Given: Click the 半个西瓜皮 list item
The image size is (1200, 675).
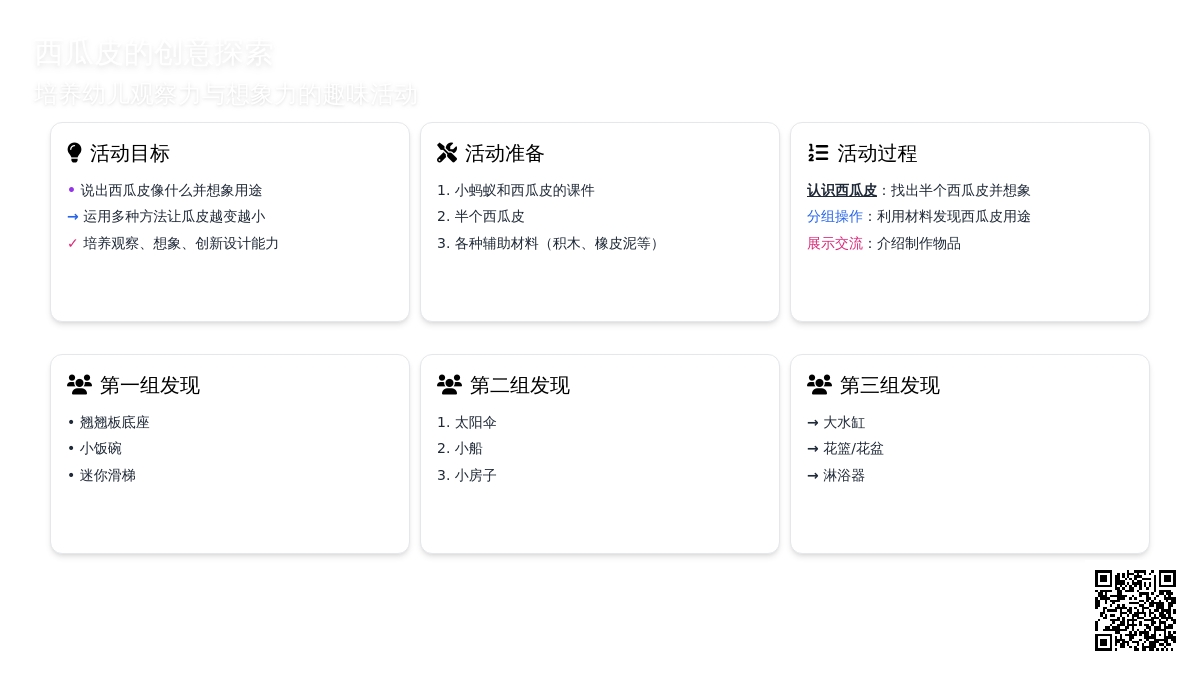Looking at the screenshot, I should pyautogui.click(x=490, y=216).
